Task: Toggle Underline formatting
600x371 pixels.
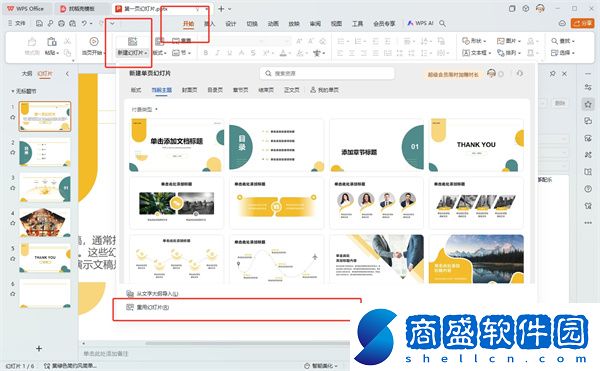Action: click(x=230, y=53)
